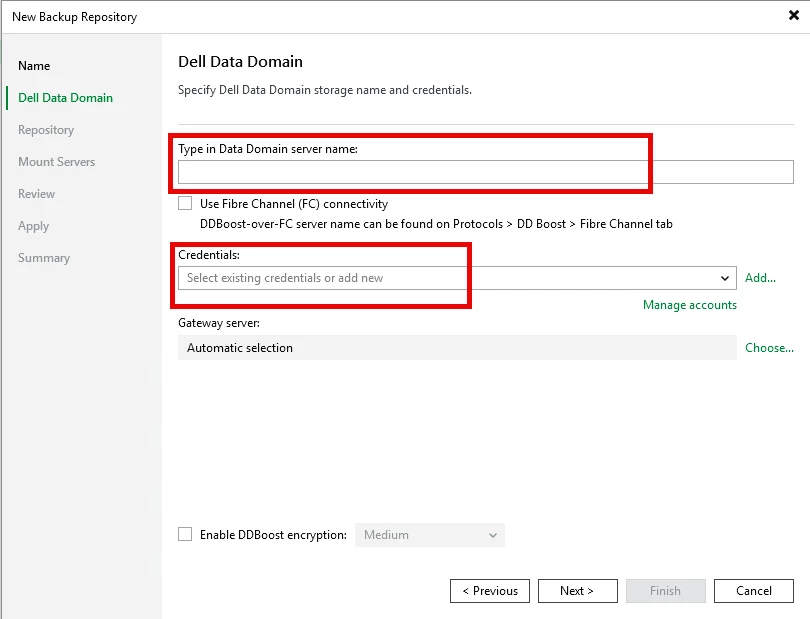810x619 pixels.
Task: Click the Add... credentials link
Action: pyautogui.click(x=760, y=278)
